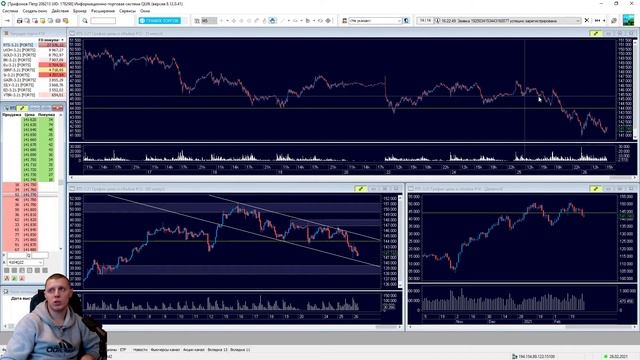Expand the arrow beside the connection icon
640x360 pixels.
(x=604, y=20)
